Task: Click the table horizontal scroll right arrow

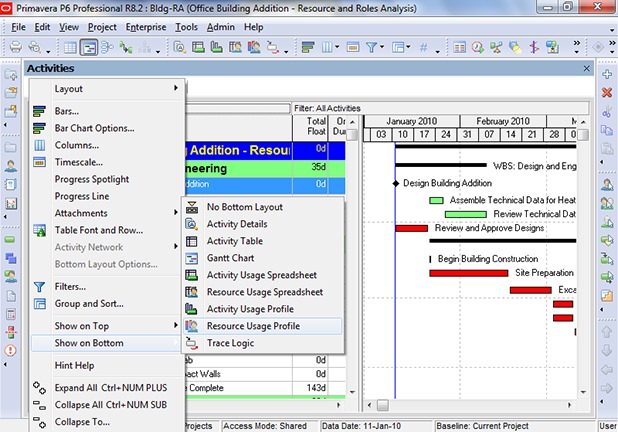Action: pos(338,405)
